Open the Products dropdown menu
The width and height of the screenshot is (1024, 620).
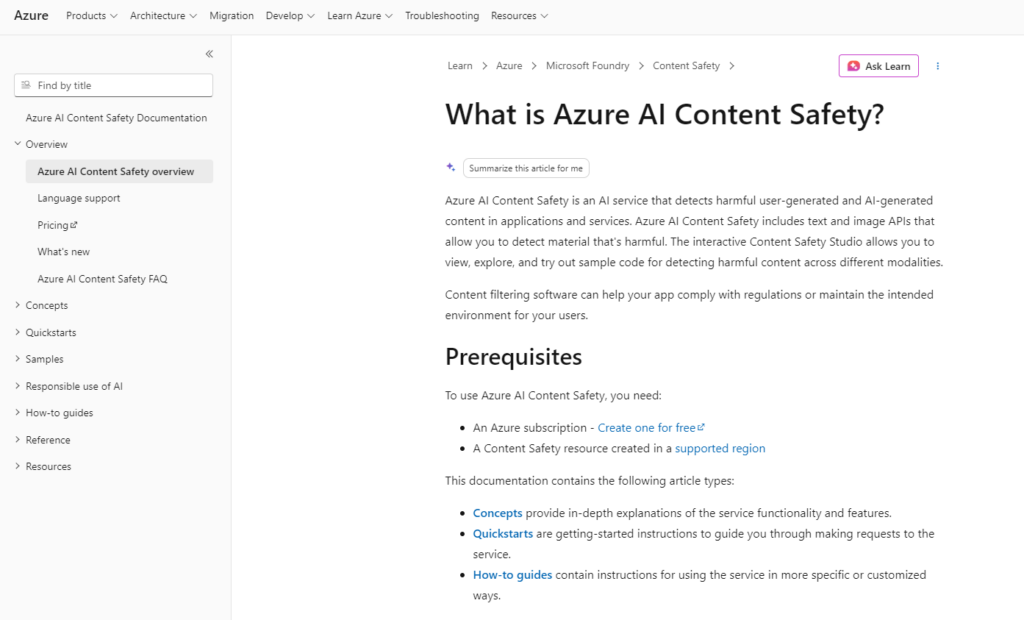91,16
